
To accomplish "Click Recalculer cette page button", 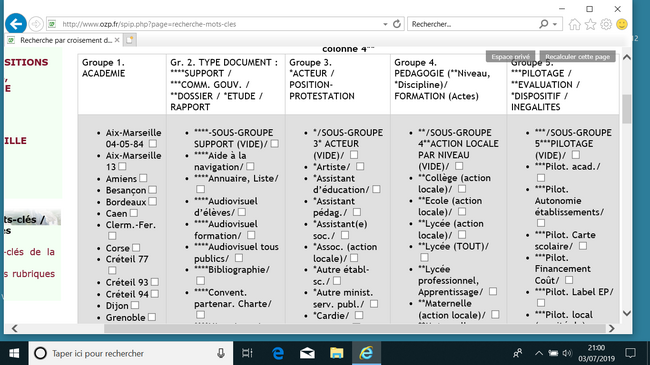I will (x=577, y=56).
